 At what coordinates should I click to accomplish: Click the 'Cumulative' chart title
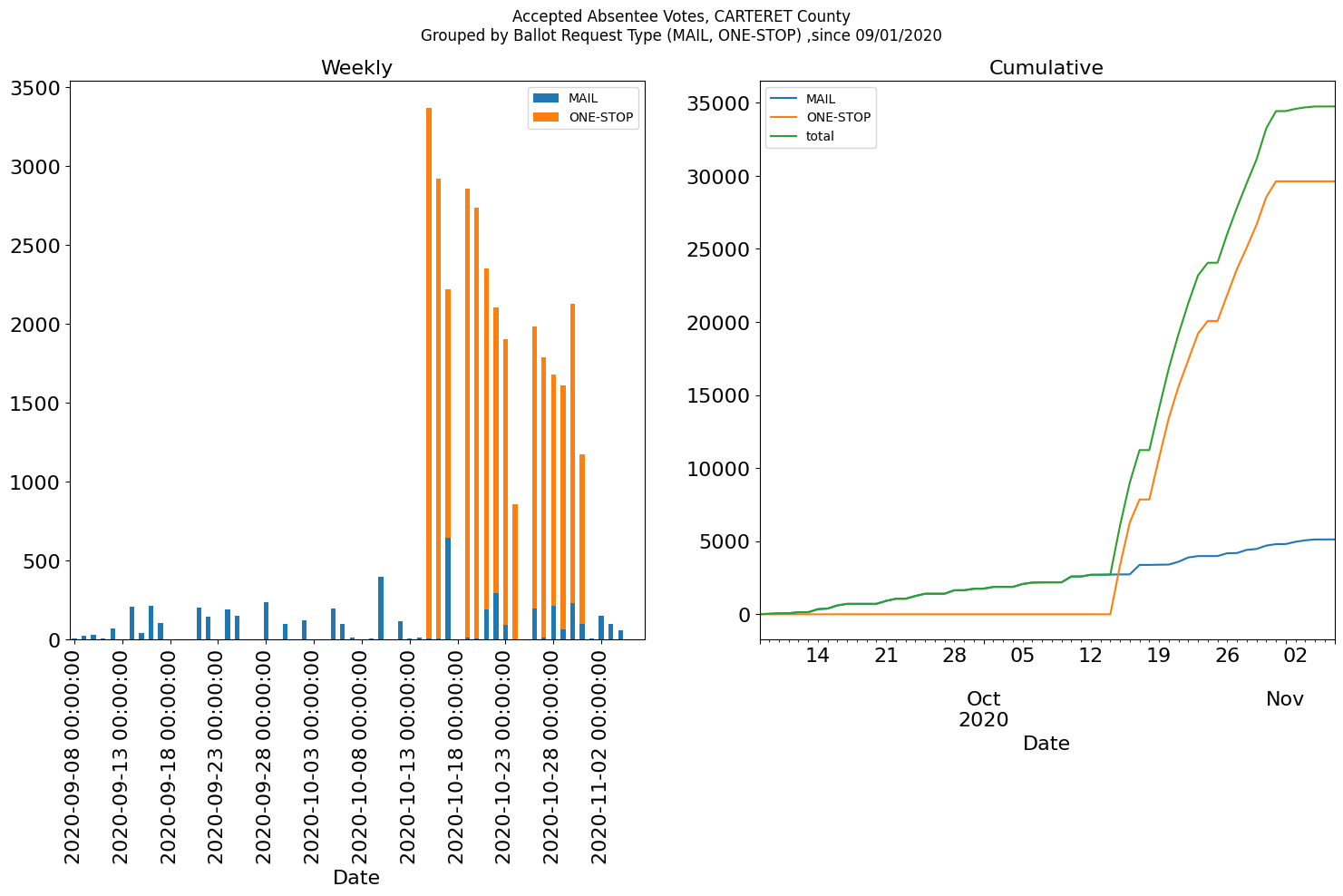click(1046, 68)
